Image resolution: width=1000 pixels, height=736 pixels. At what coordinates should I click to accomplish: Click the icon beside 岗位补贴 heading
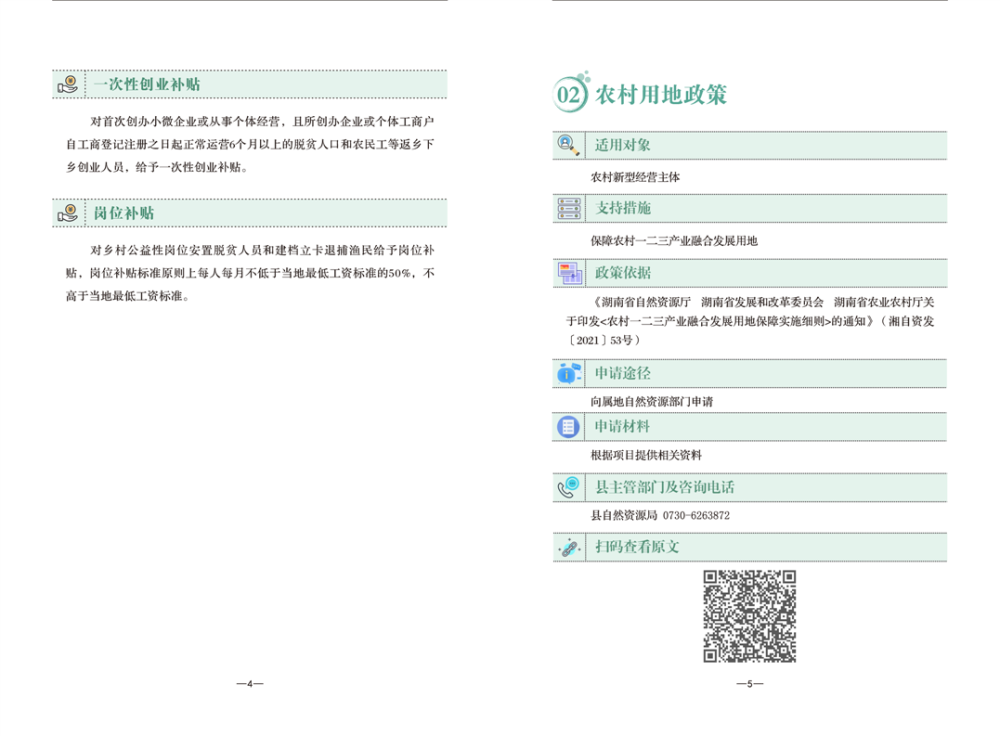[x=68, y=213]
